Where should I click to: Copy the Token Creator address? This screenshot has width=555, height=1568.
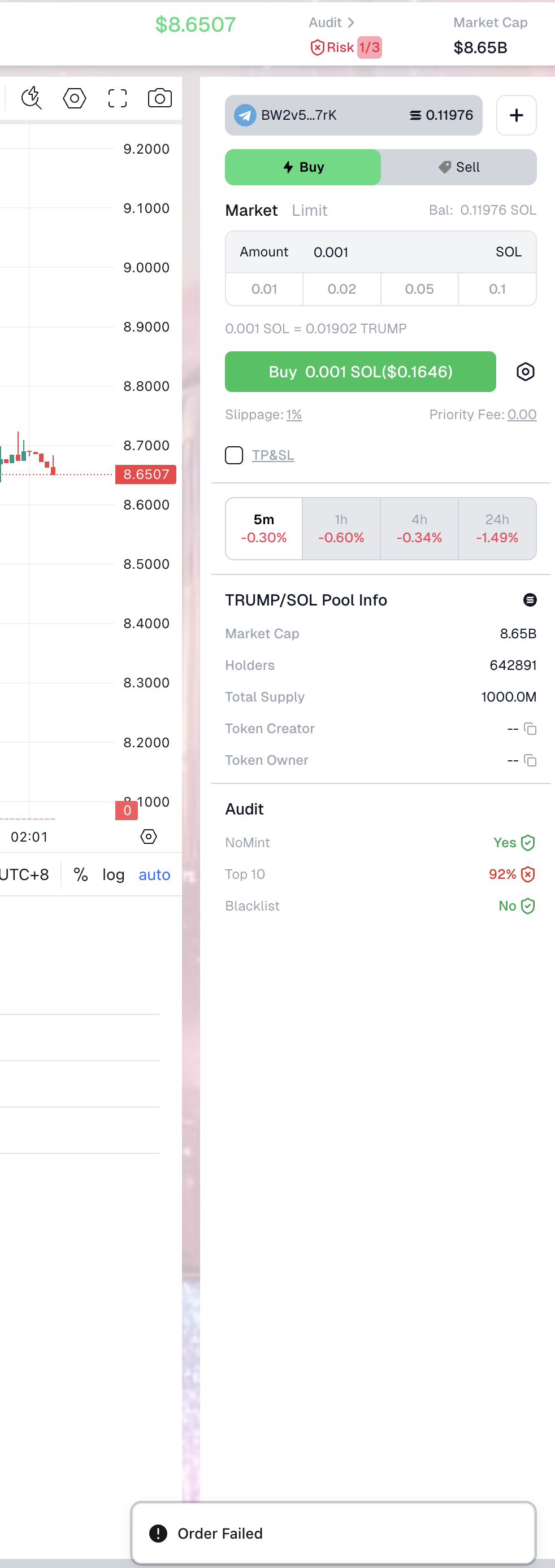tap(530, 729)
